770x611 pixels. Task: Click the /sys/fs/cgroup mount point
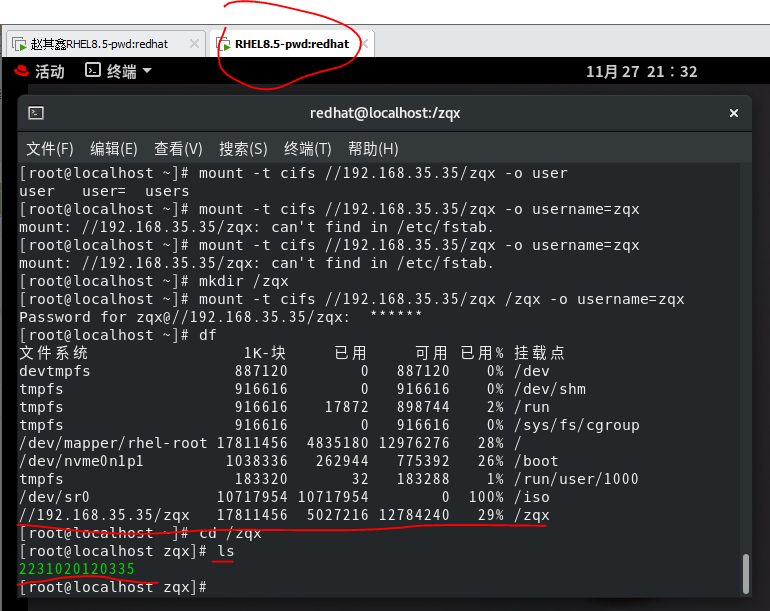577,425
